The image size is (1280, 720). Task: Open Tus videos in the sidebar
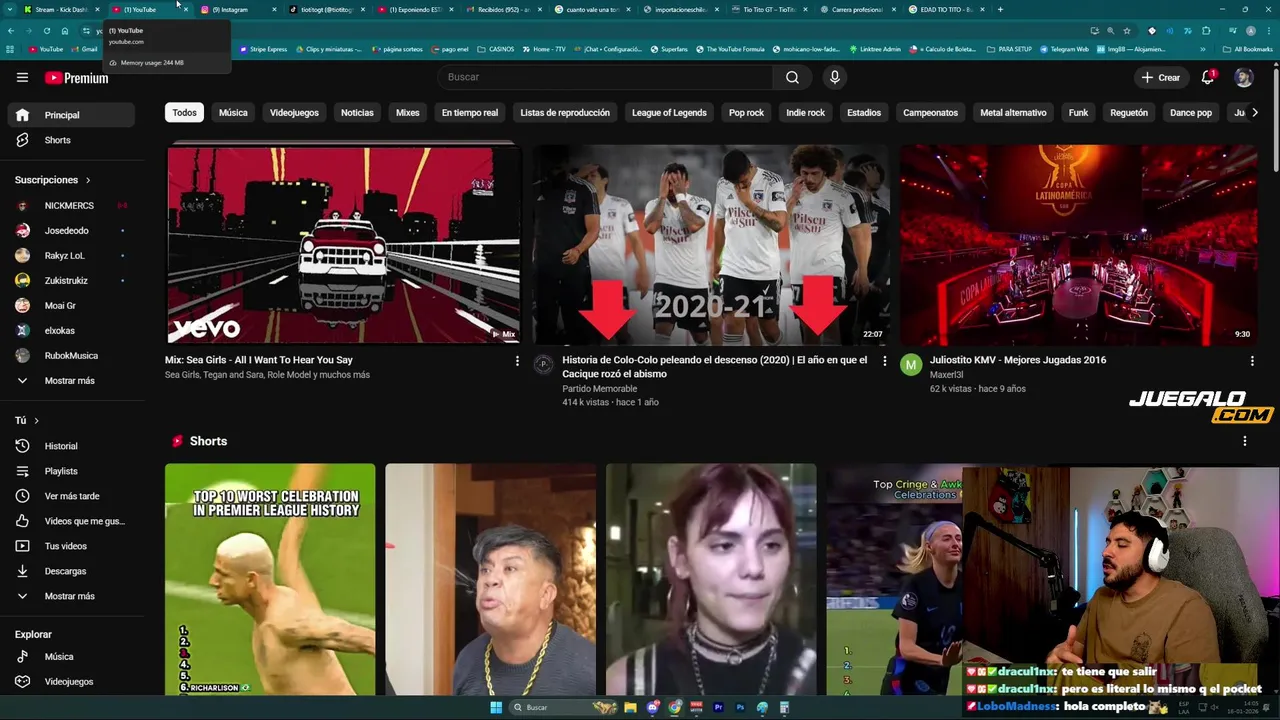(x=68, y=546)
